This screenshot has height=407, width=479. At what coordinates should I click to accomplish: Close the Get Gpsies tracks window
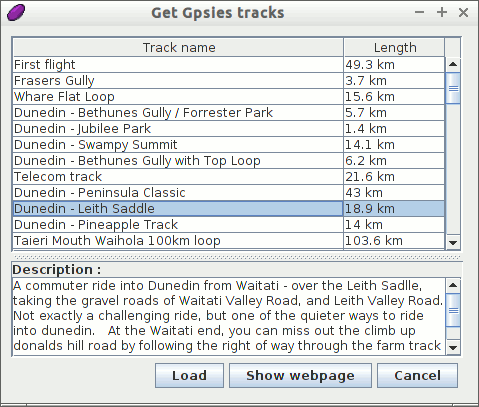click(x=463, y=13)
